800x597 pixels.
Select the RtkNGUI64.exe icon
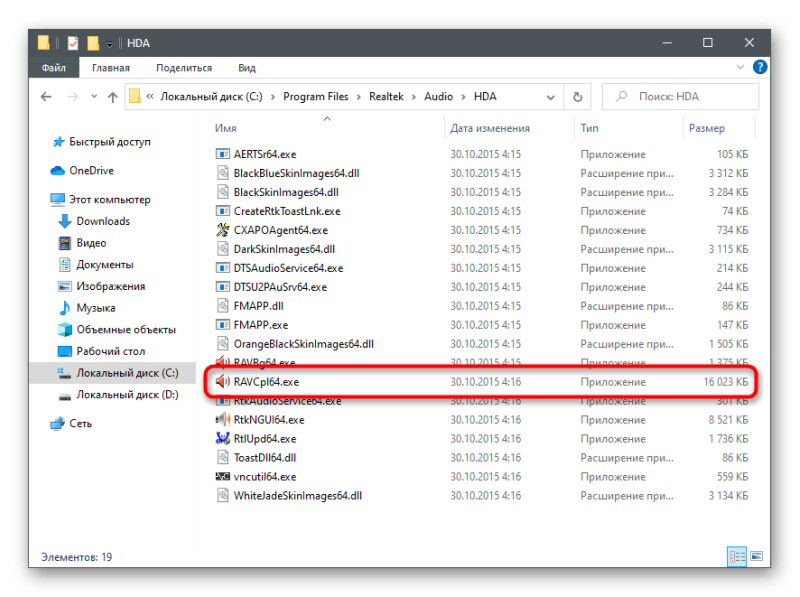click(222, 419)
